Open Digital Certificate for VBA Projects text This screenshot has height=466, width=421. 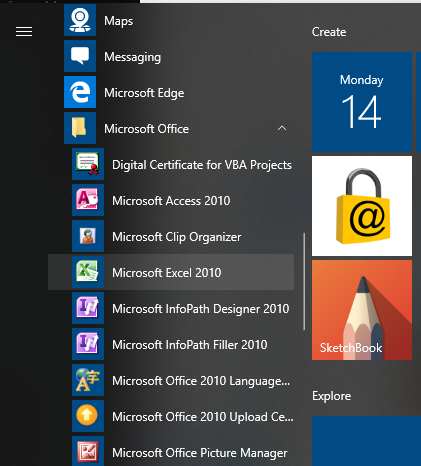[202, 165]
